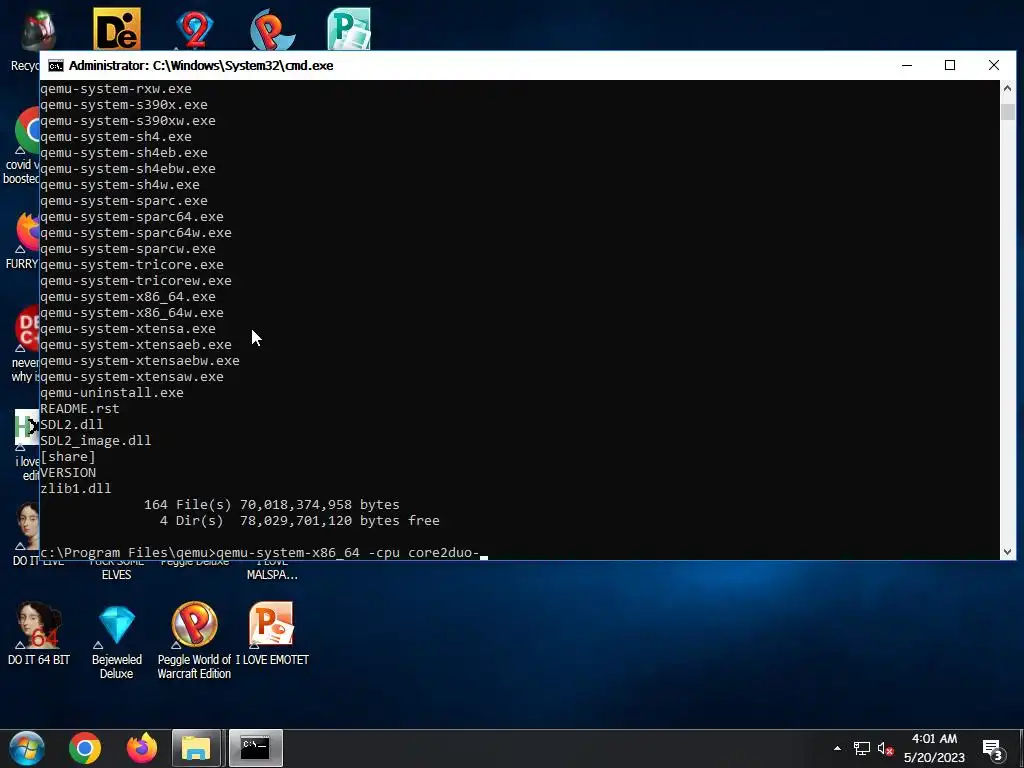Open the DO IT 64 BIT desktop icon
The image size is (1024, 768).
tap(39, 633)
